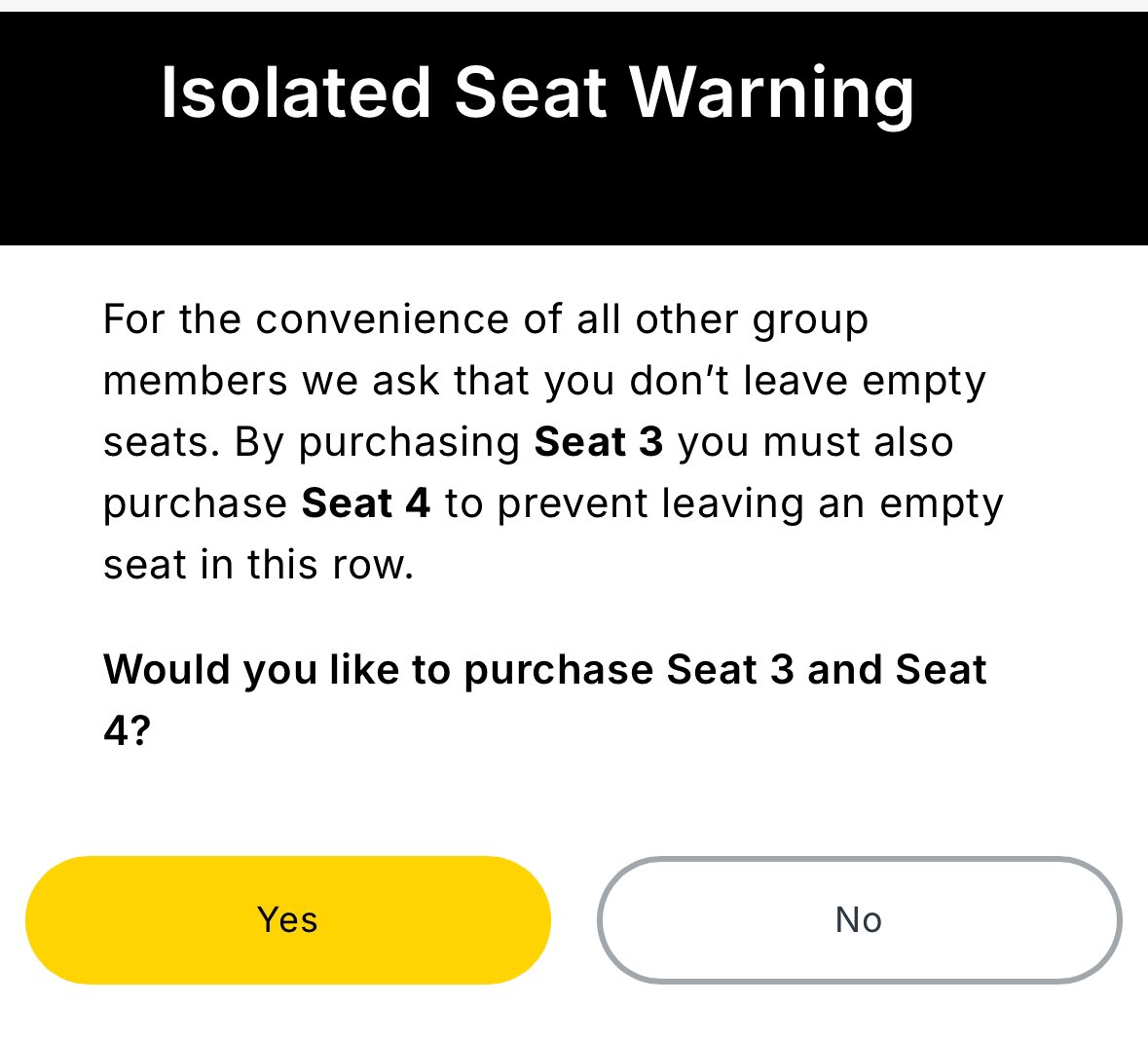
Task: Click the phrase you must also
Action: point(816,444)
